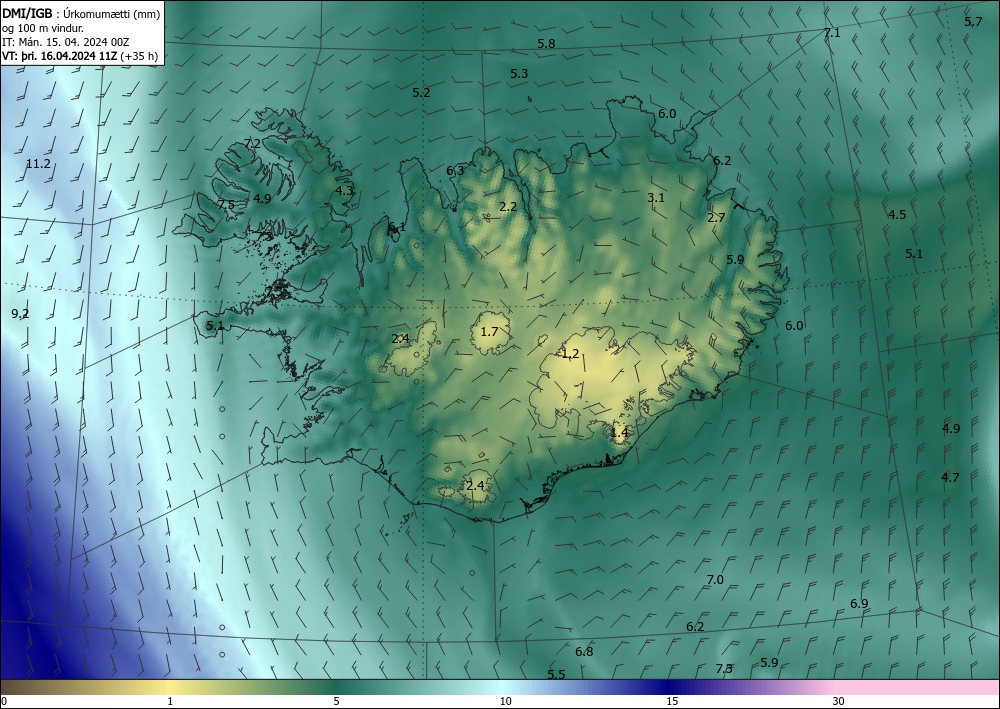Click the 5.1 value on Snæfellsnes peninsula
The width and height of the screenshot is (1000, 709).
click(215, 326)
